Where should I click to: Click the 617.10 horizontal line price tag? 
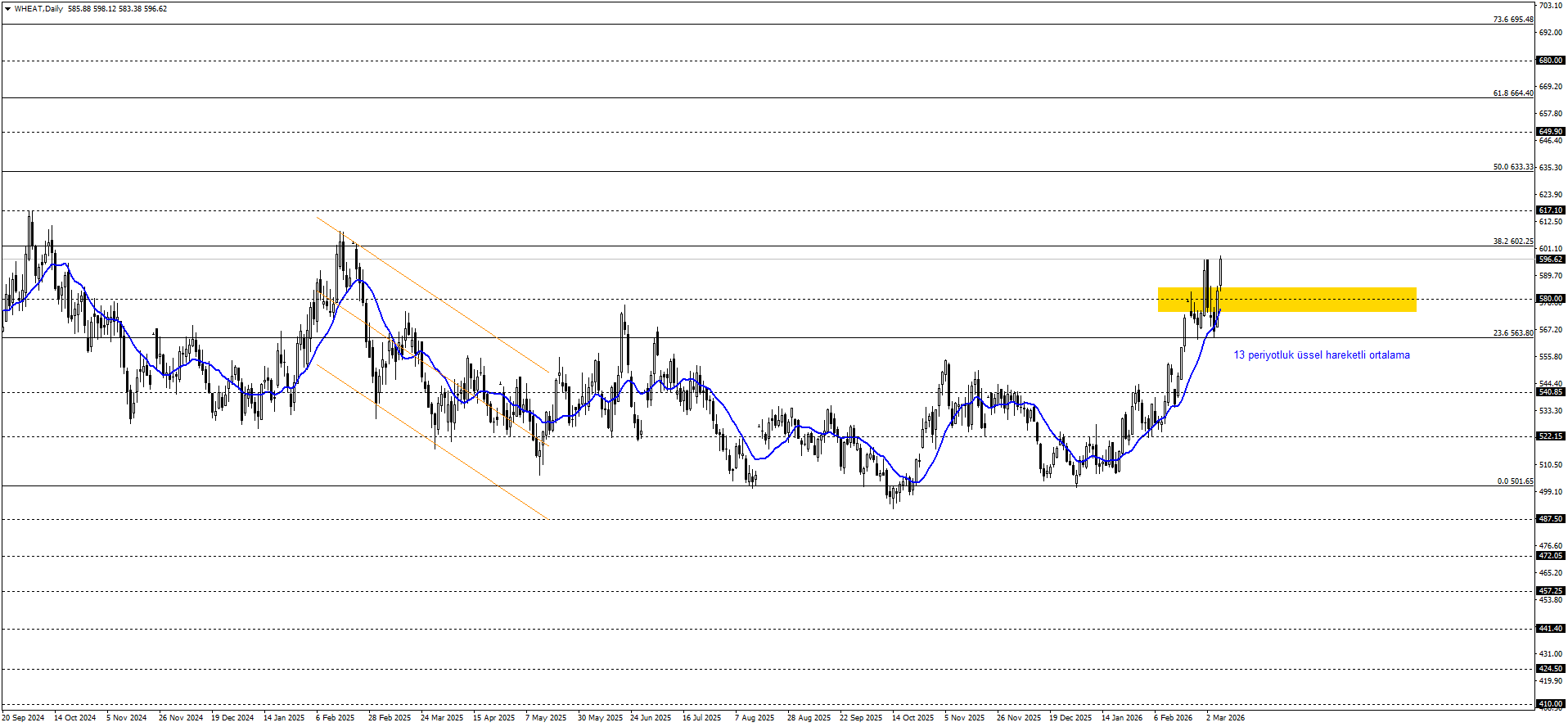coord(1550,210)
